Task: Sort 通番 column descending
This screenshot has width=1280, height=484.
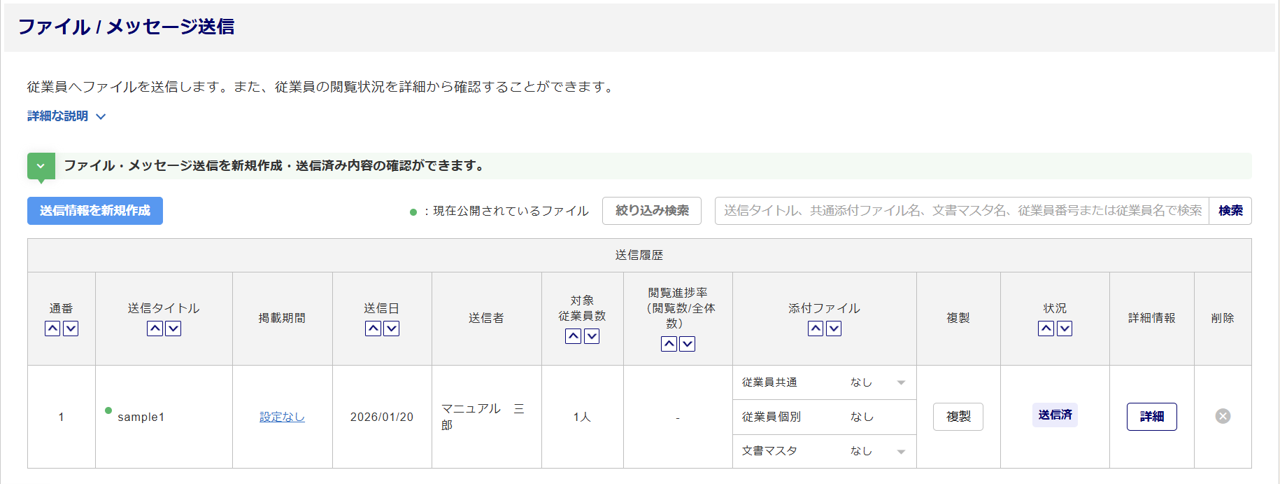Action: coord(70,328)
